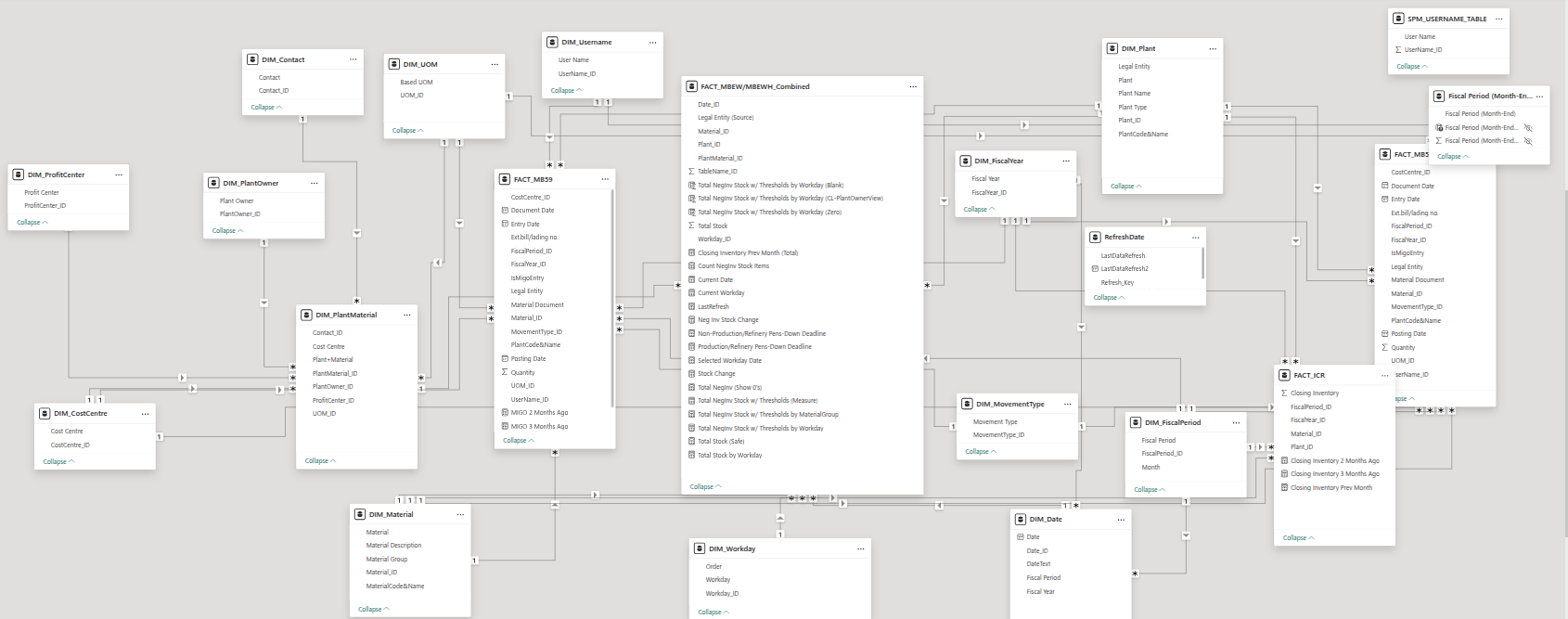1568x619 pixels.
Task: Click measure icon next to LastRefresh
Action: [x=691, y=306]
